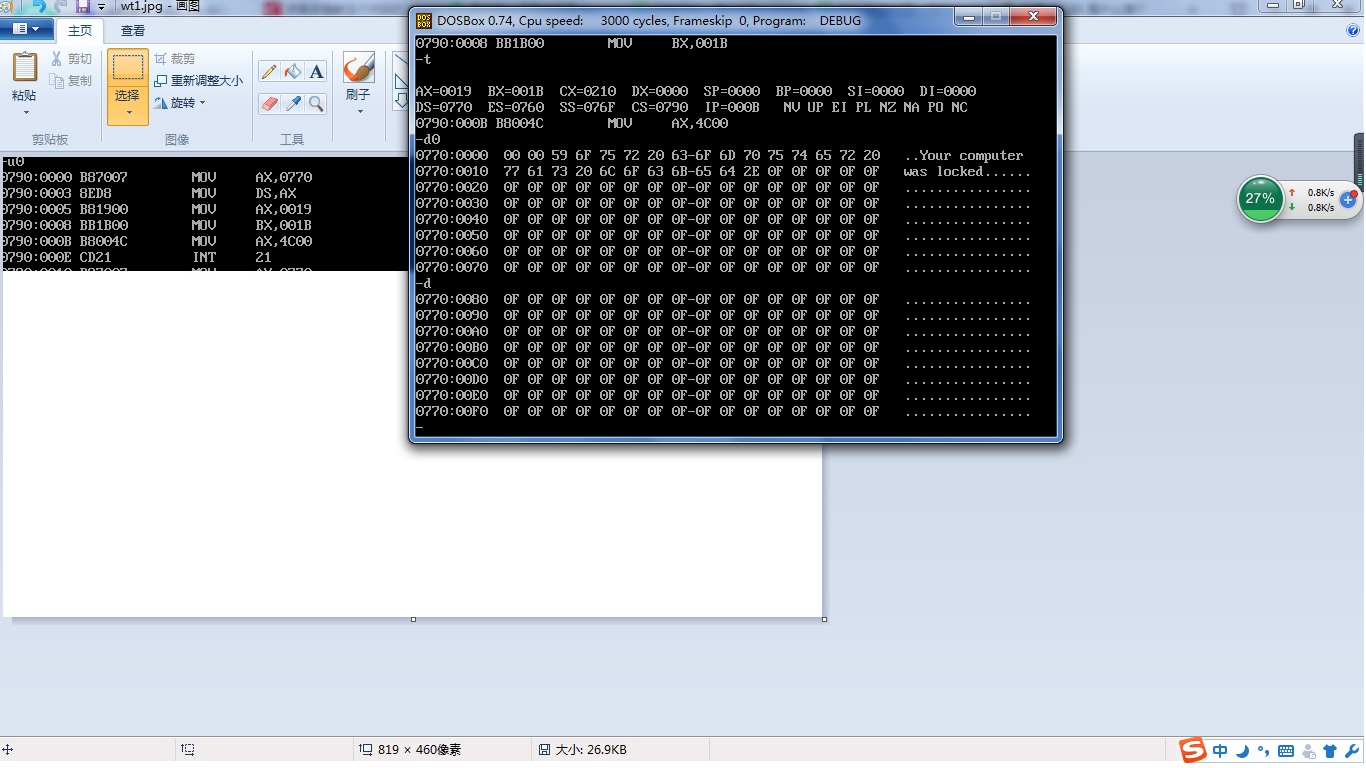Open the Customize Quick Access Toolbar arrow
1366x768 pixels.
101,6
